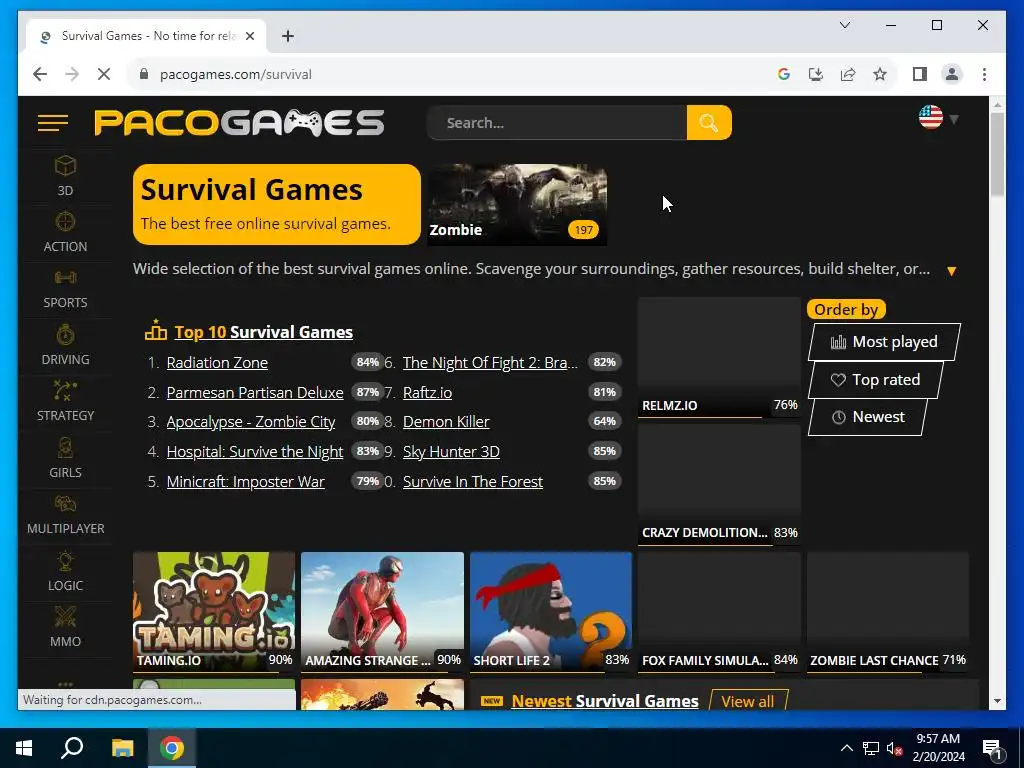
Task: Open File Explorer from the taskbar
Action: pyautogui.click(x=122, y=748)
